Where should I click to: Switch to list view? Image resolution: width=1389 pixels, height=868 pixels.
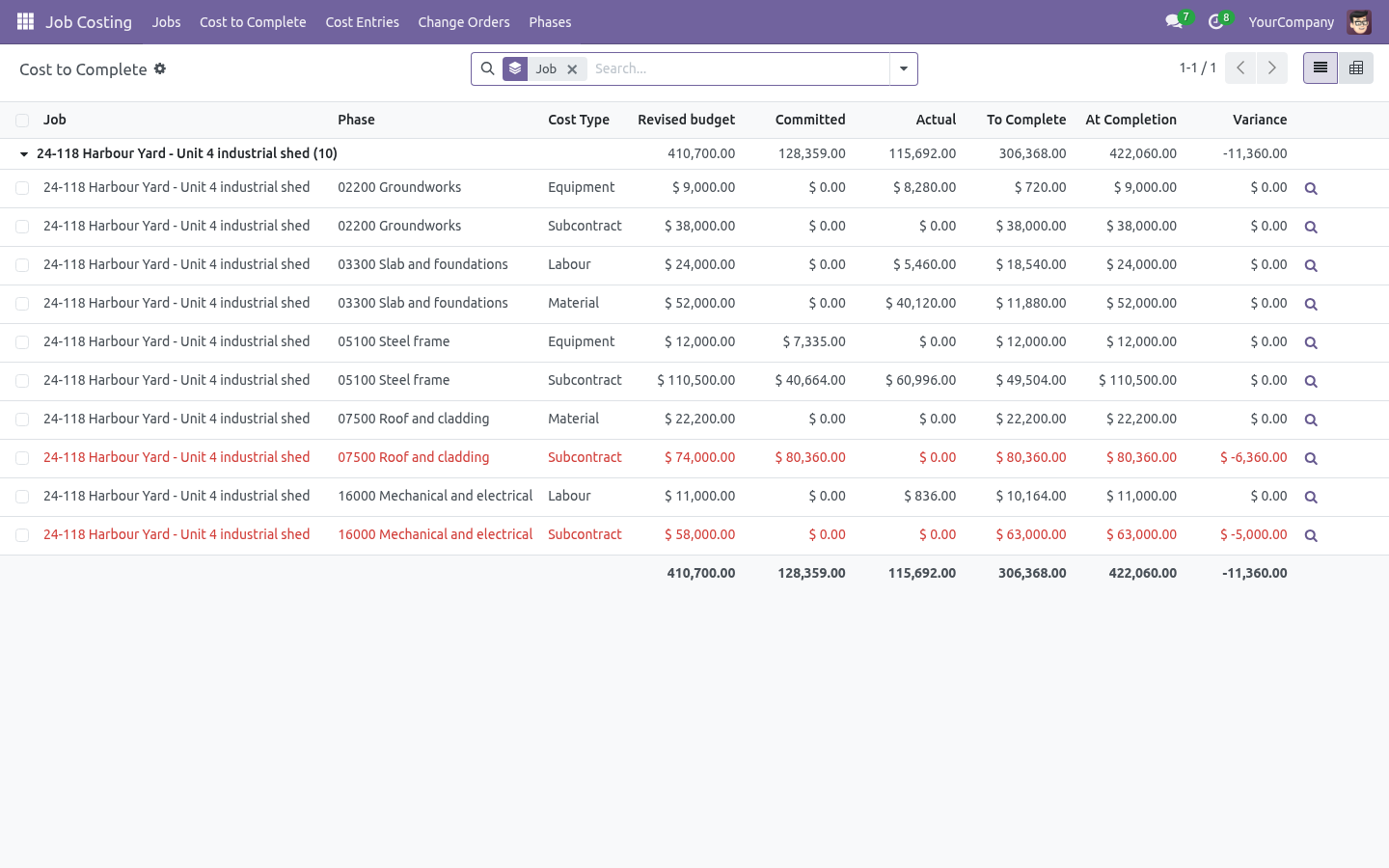[1321, 68]
